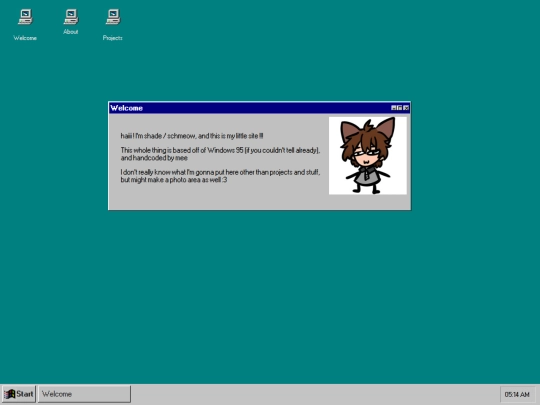This screenshot has width=540, height=405.
Task: Click the cat-eared character image
Action: (367, 156)
